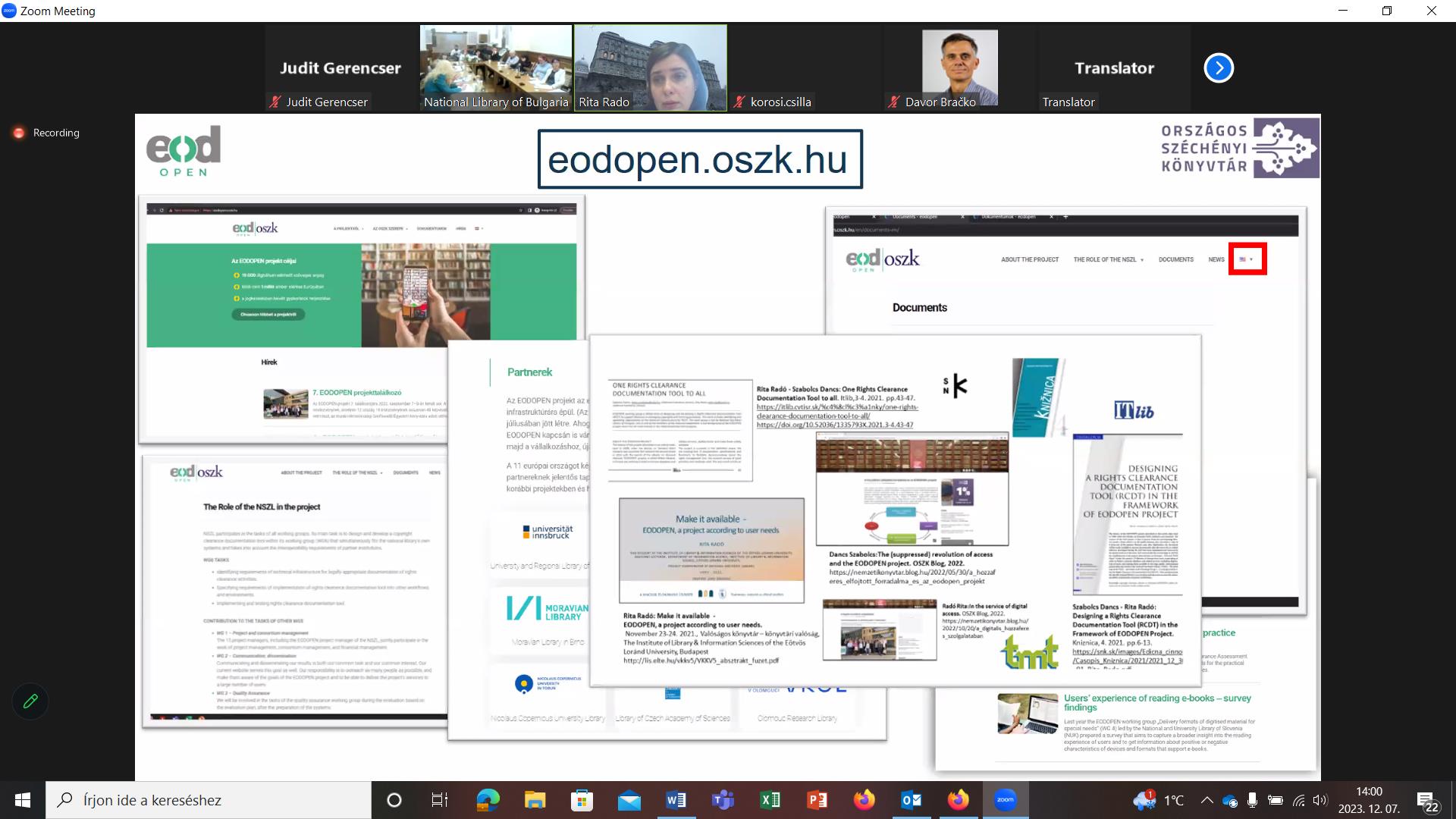Click the Zoom taskbar icon

click(1006, 800)
